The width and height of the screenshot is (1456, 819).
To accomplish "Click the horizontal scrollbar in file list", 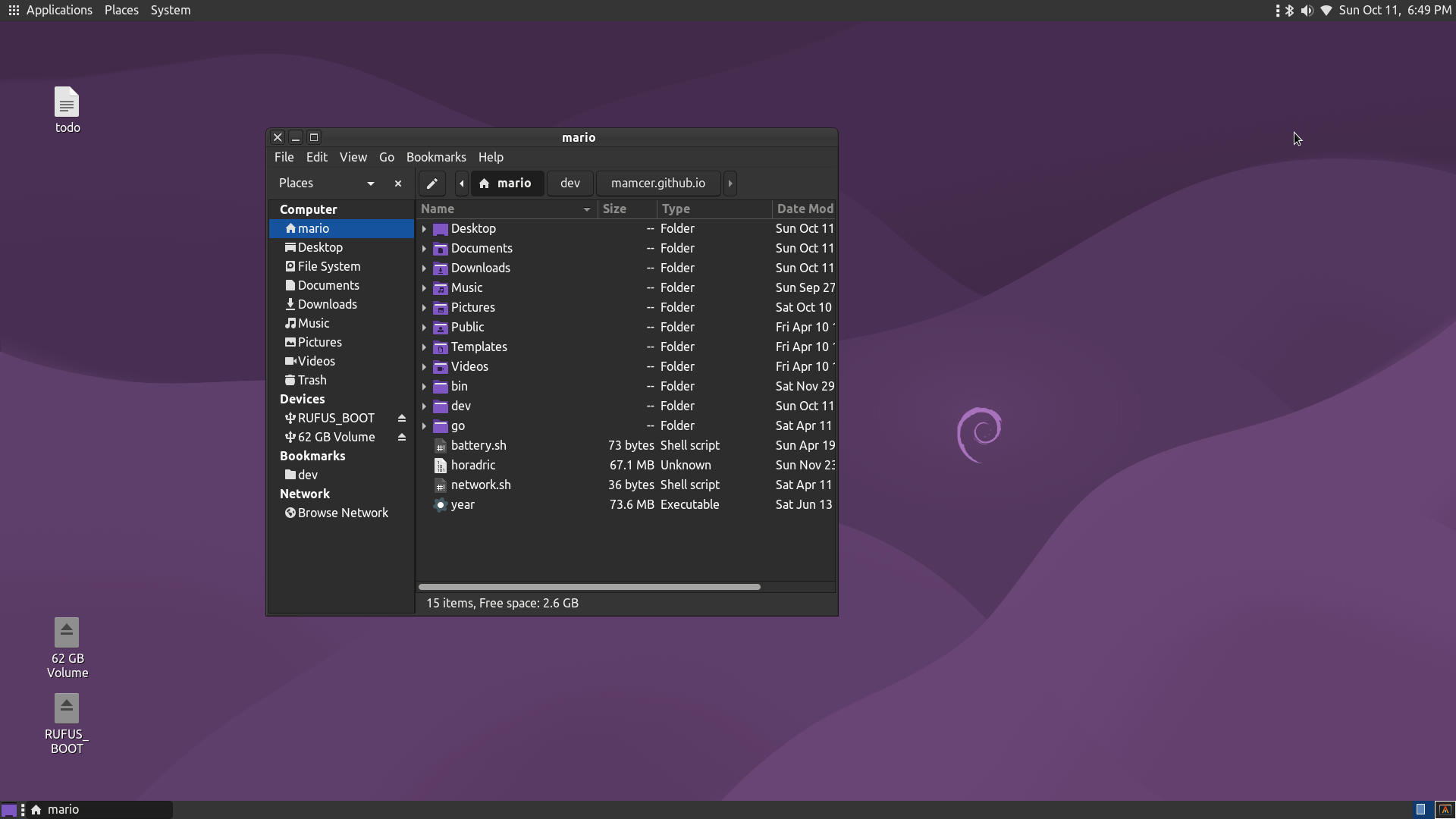I will click(589, 587).
